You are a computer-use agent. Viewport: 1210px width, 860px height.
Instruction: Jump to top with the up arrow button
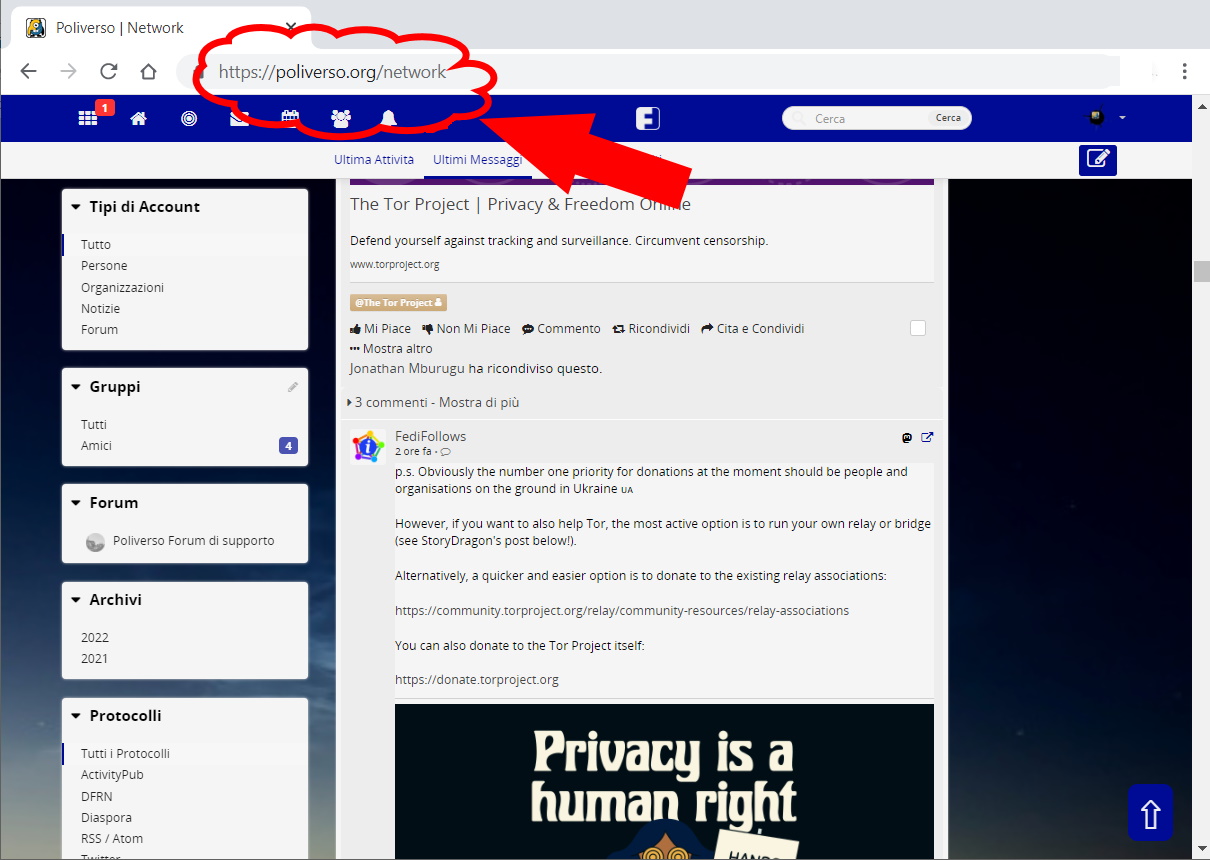pyautogui.click(x=1150, y=813)
